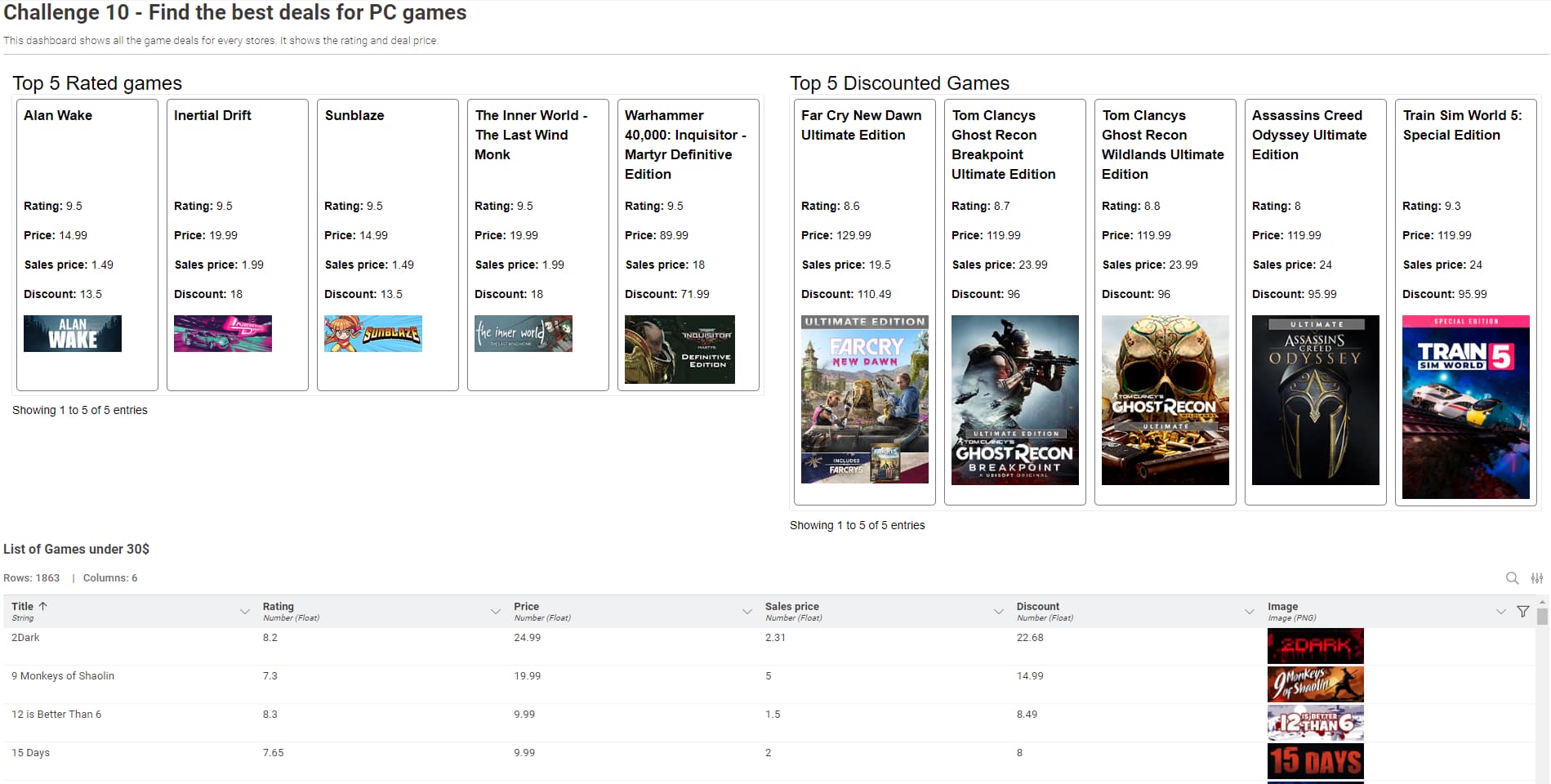Click the 15 Days title cell

30,753
